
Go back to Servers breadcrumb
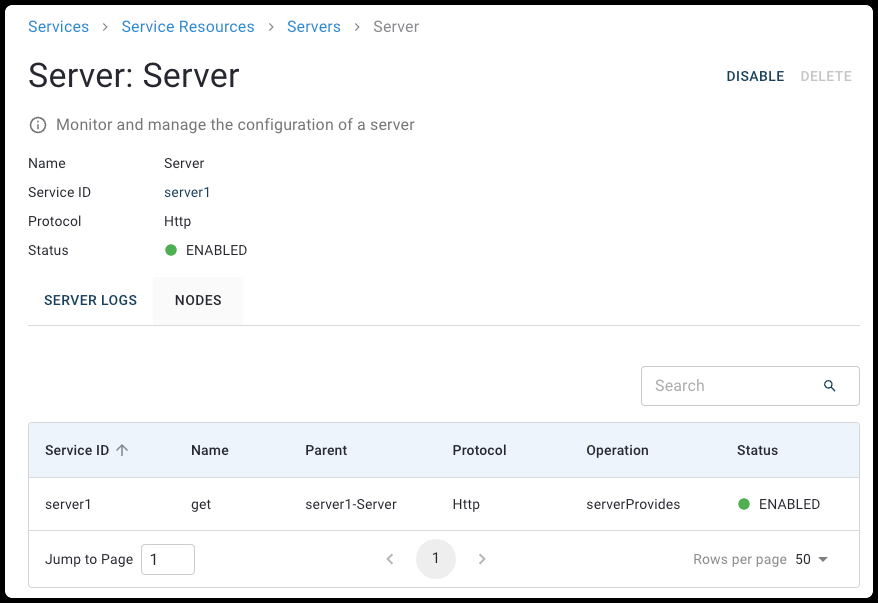click(x=314, y=27)
